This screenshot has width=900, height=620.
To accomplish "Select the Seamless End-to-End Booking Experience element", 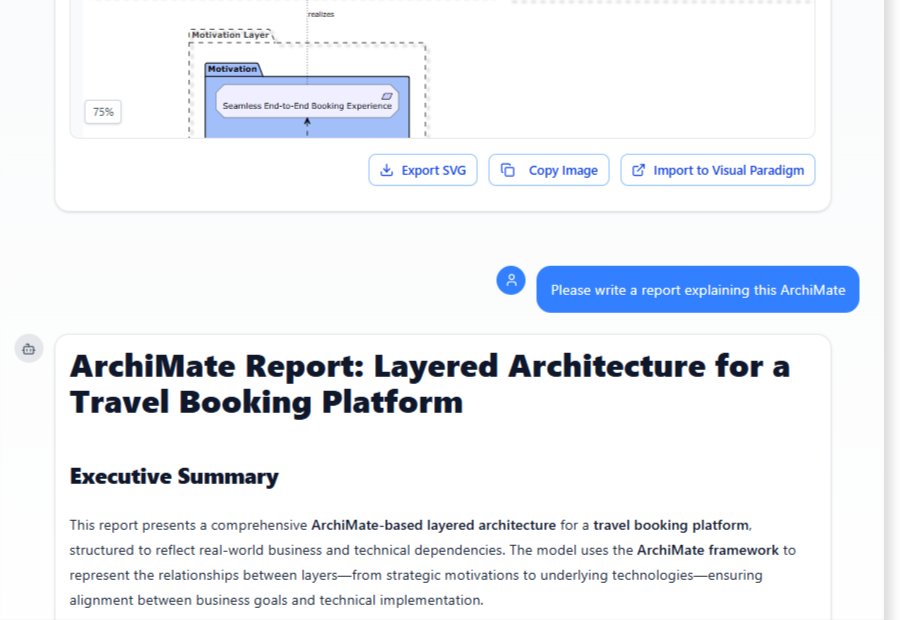I will tap(306, 105).
